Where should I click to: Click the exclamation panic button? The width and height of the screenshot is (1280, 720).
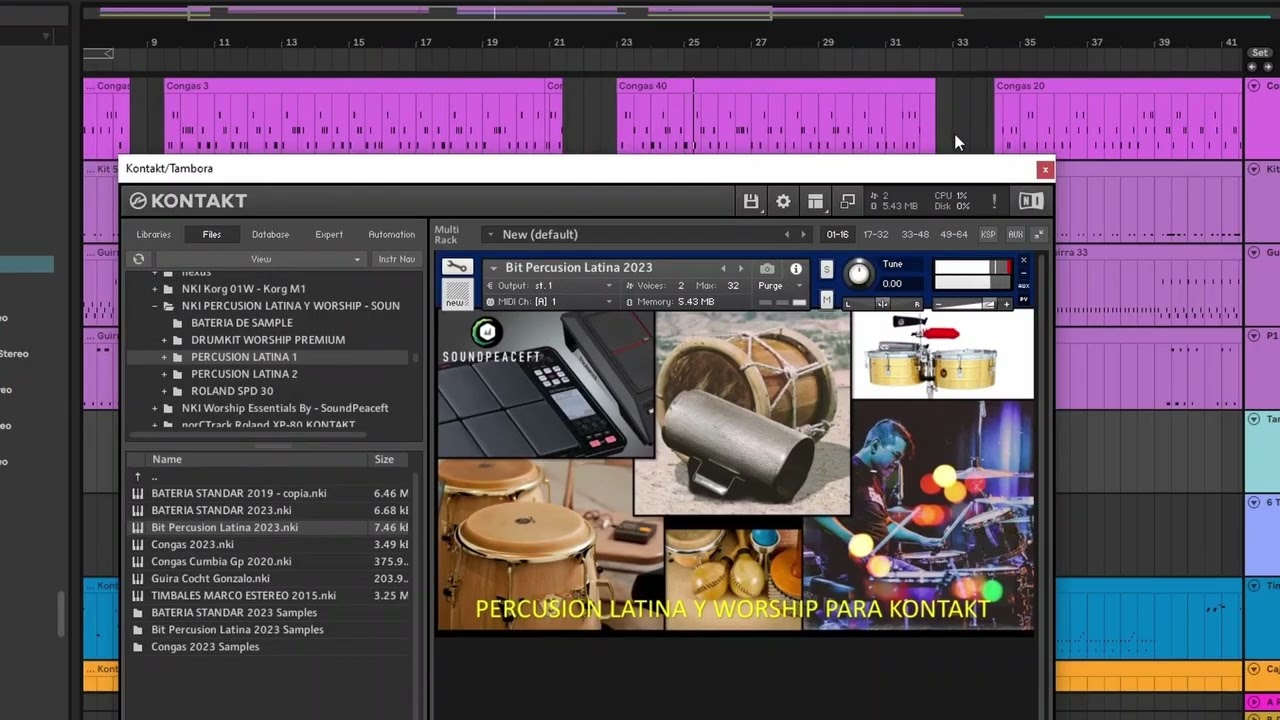click(x=994, y=201)
